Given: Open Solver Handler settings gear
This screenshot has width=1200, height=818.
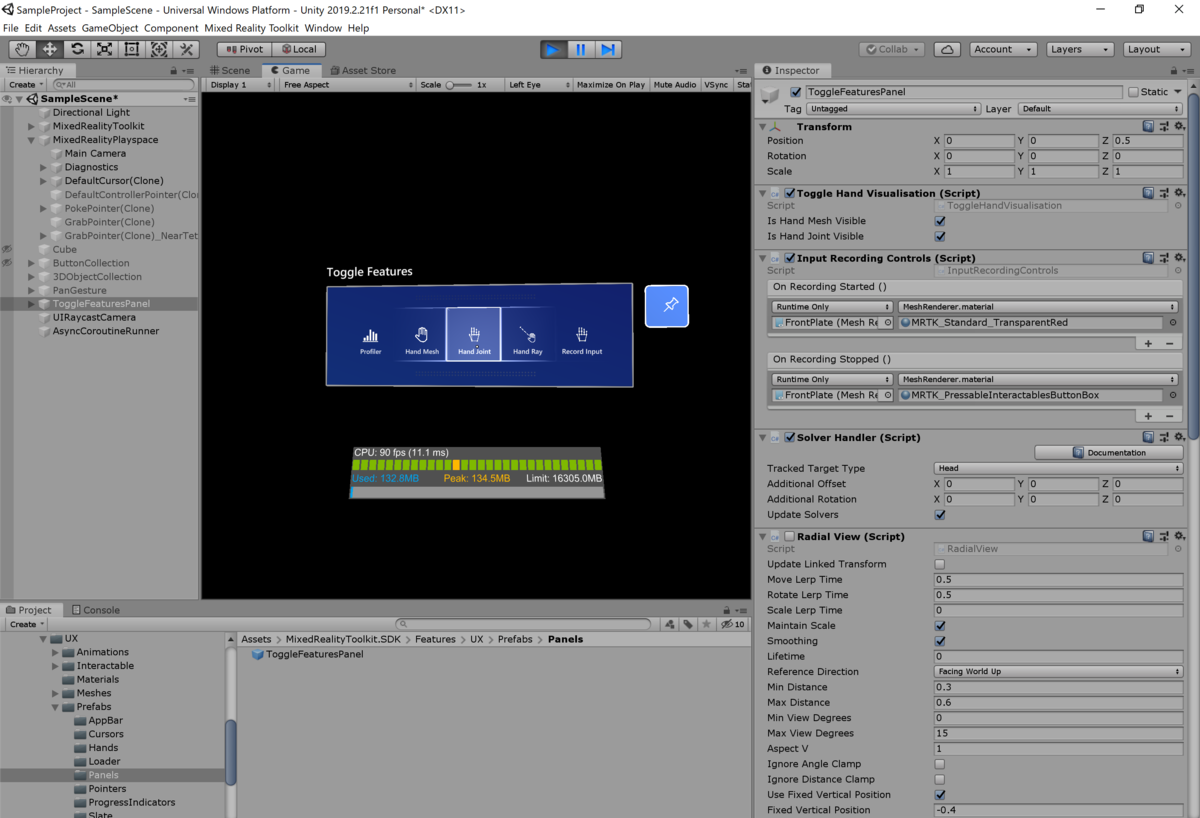Looking at the screenshot, I should point(1178,437).
